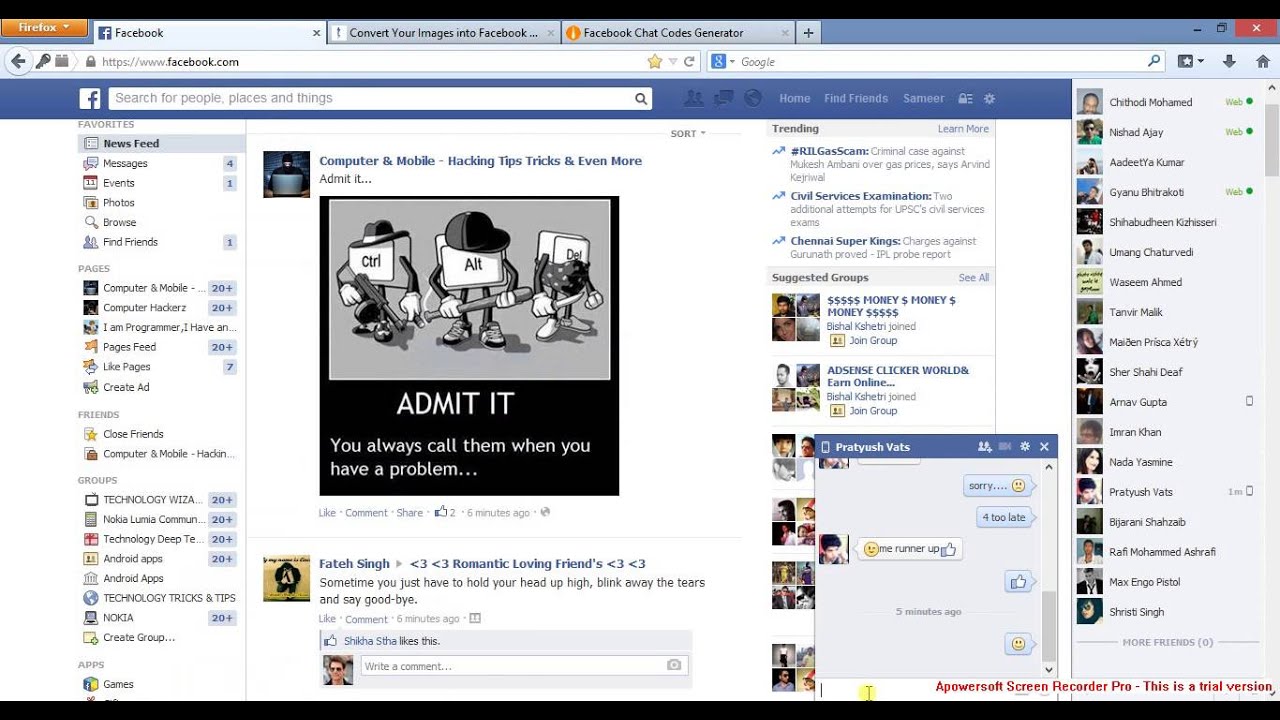The width and height of the screenshot is (1280, 720).
Task: Open the notifications globe icon
Action: click(x=753, y=98)
